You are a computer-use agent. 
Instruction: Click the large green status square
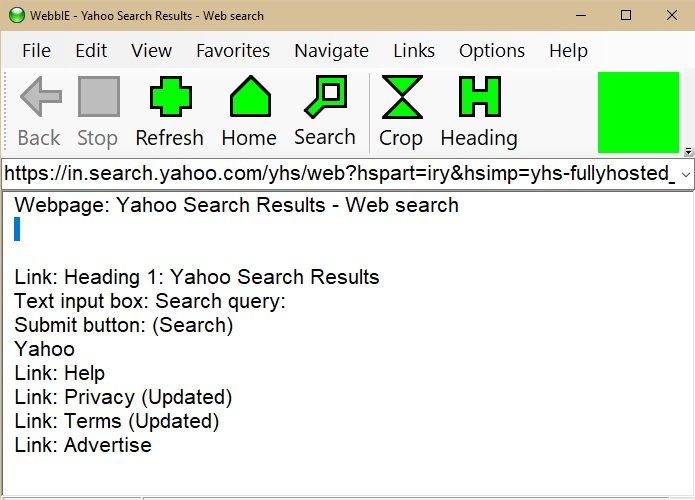point(638,112)
